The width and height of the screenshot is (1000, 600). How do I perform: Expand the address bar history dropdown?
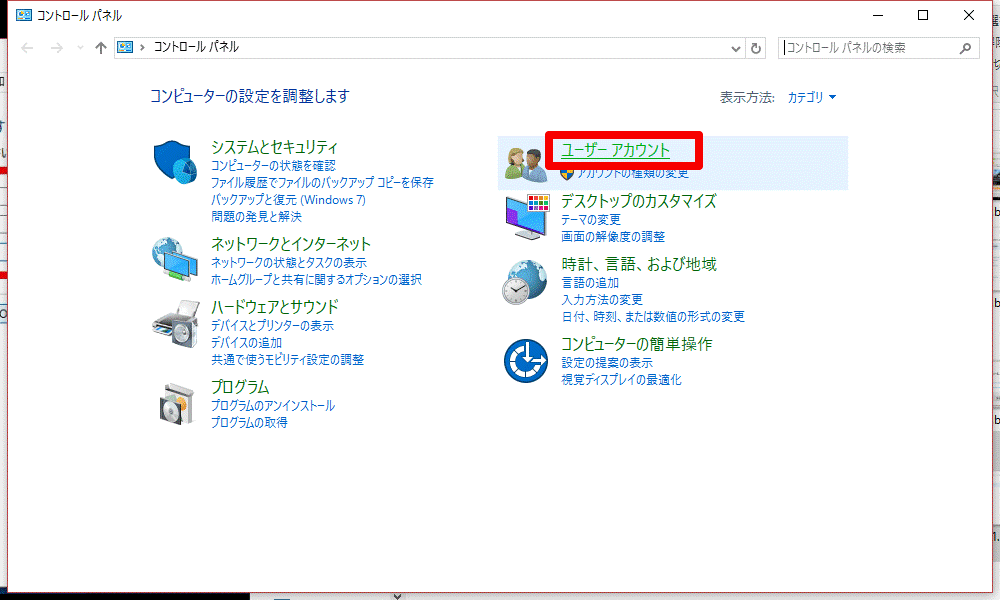click(x=736, y=47)
